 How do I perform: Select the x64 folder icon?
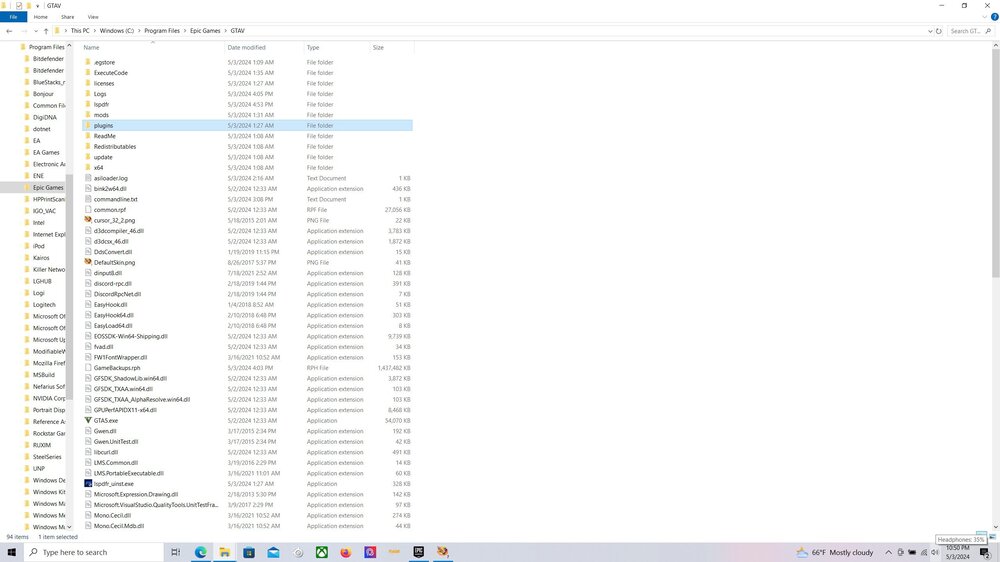pyautogui.click(x=88, y=167)
